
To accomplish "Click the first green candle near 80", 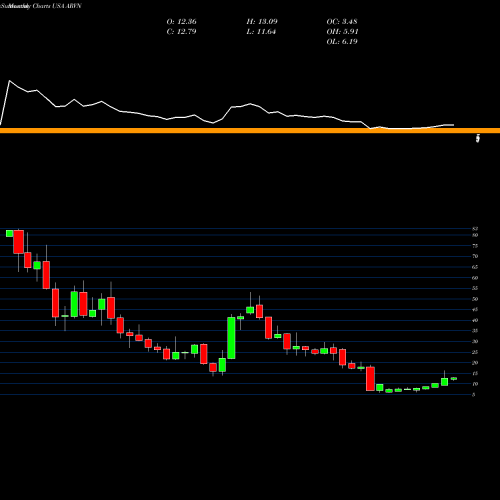I will 9,233.
